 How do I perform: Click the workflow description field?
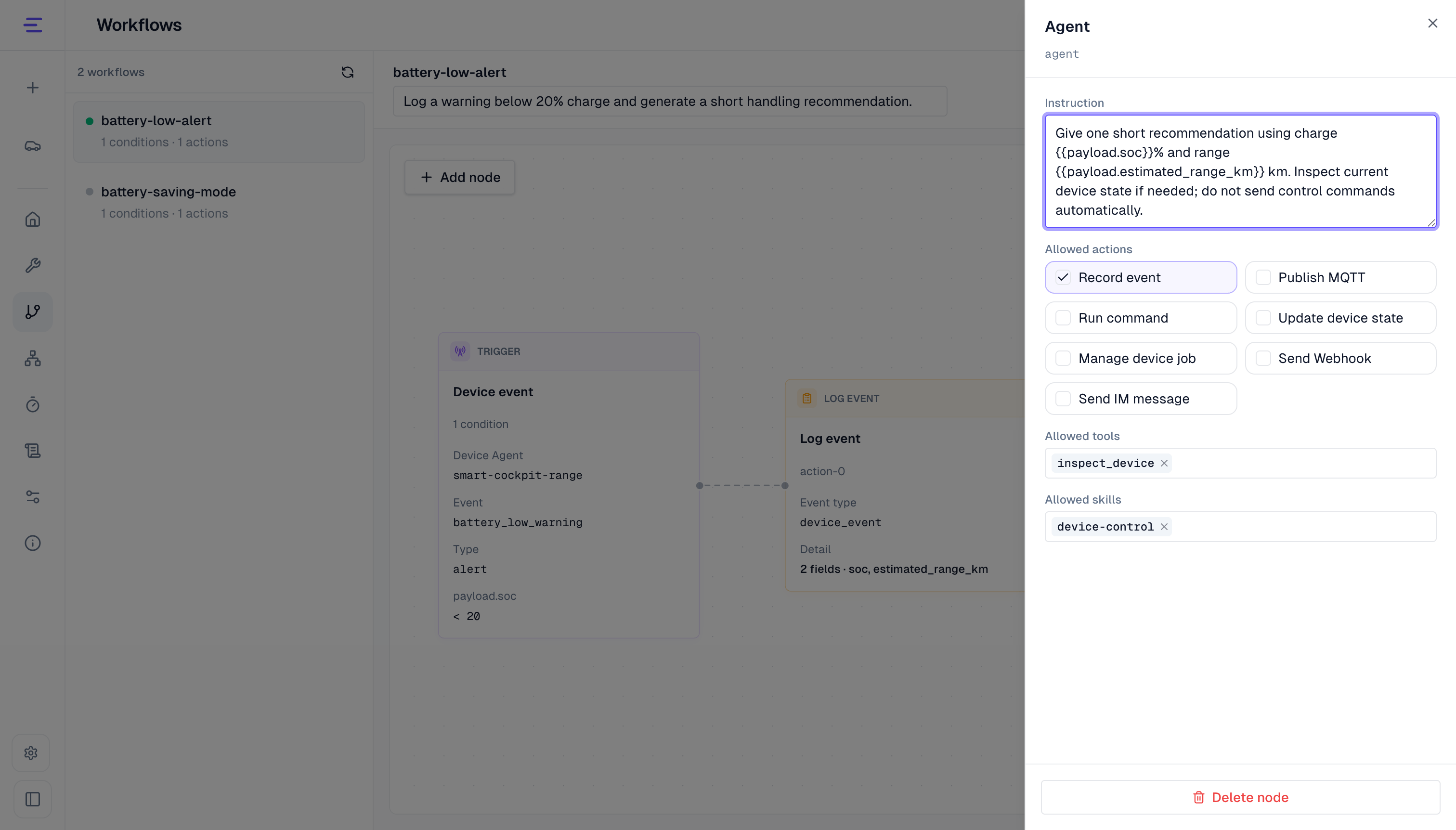(x=670, y=102)
